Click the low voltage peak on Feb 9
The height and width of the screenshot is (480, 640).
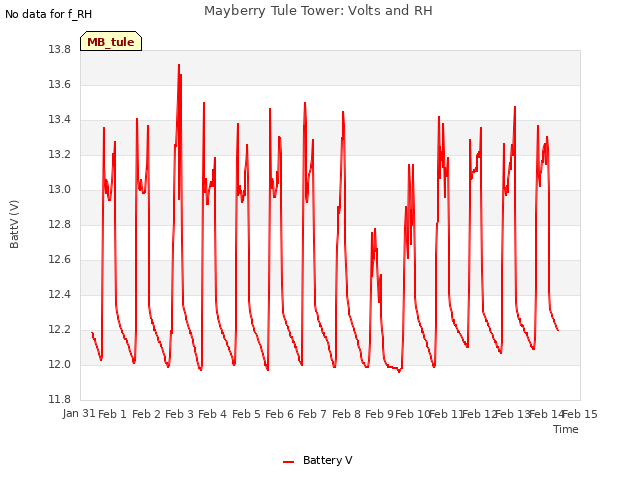[375, 229]
